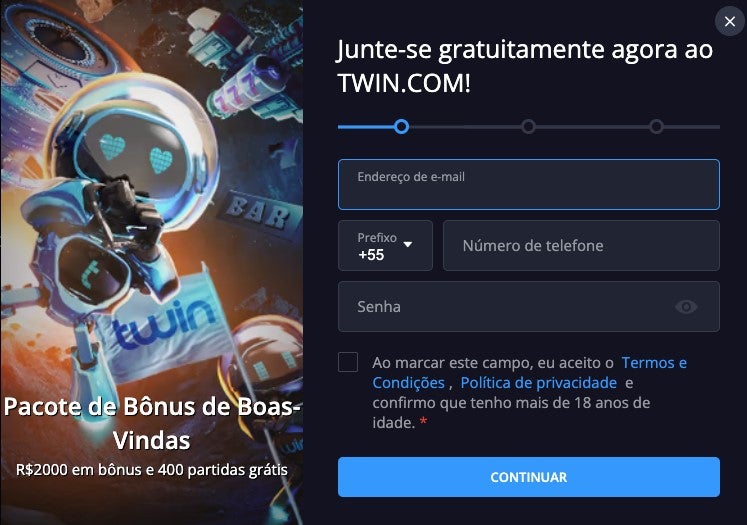
Task: Show password using the eye icon
Action: 686,306
